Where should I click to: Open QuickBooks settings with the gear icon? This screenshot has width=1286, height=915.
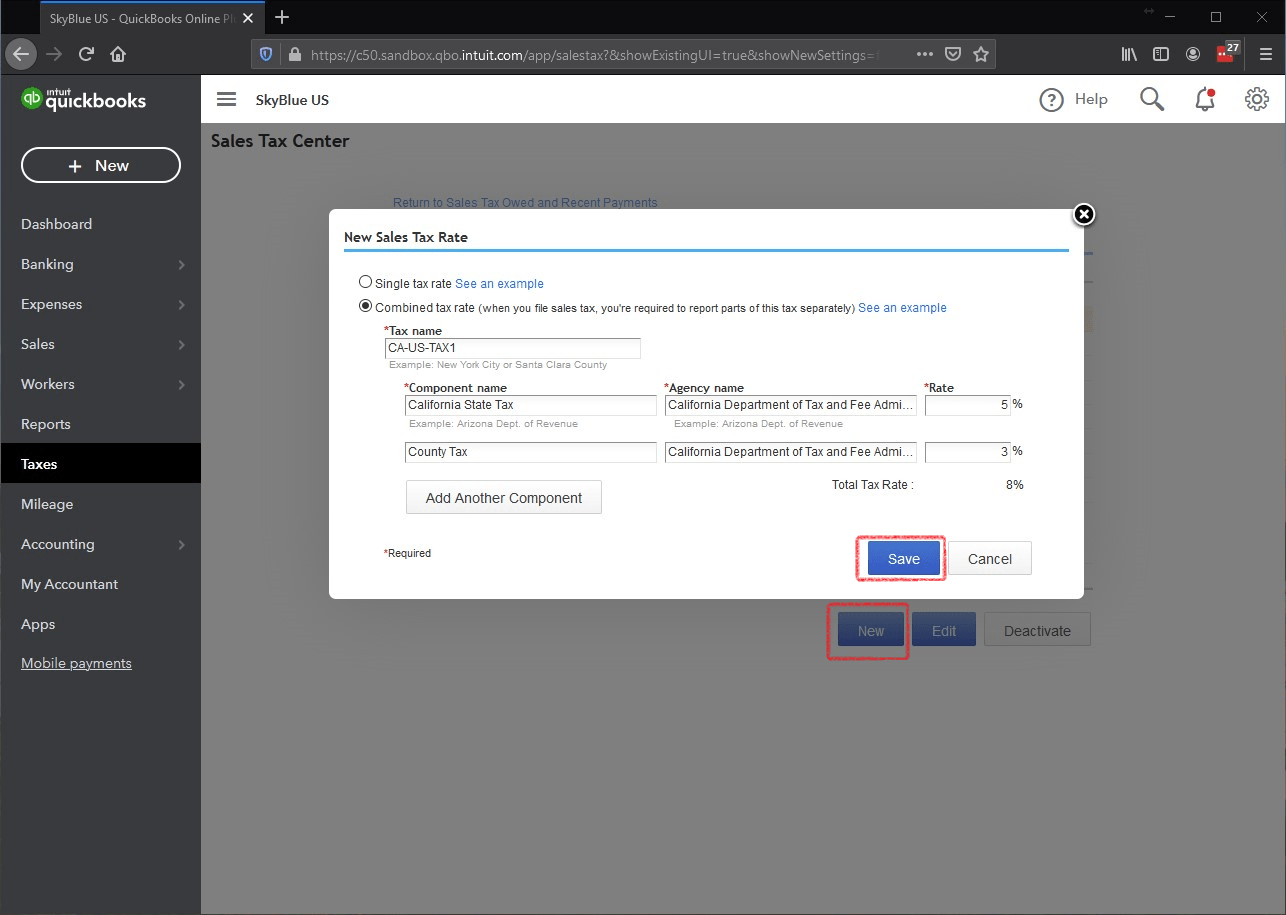coord(1256,99)
